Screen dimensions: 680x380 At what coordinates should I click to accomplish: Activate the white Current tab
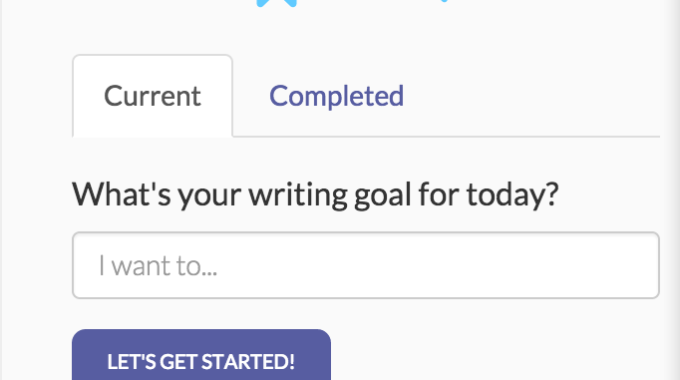152,96
